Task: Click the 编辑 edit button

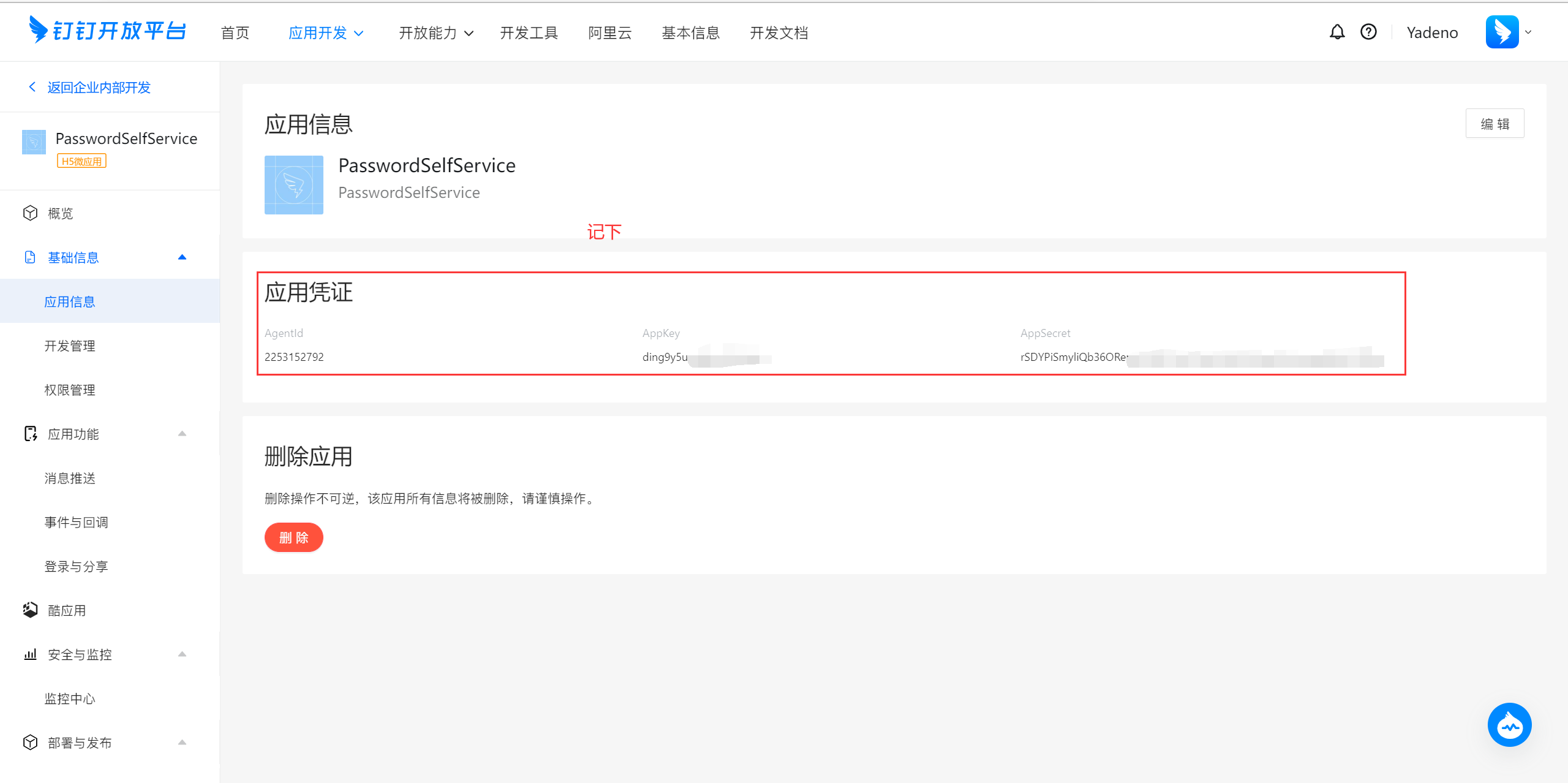Action: click(1494, 124)
